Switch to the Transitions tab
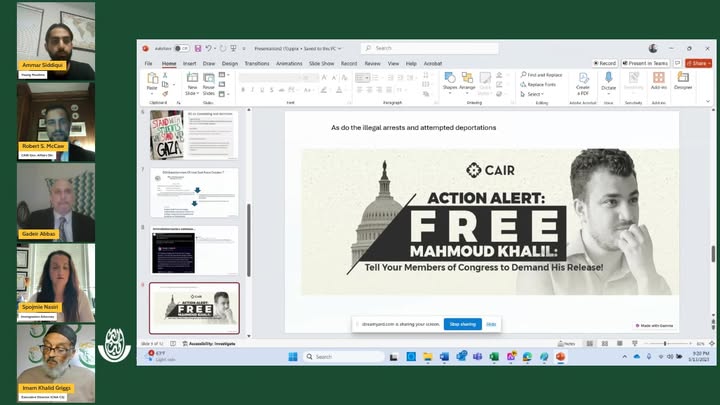720x405 pixels. pyautogui.click(x=257, y=63)
